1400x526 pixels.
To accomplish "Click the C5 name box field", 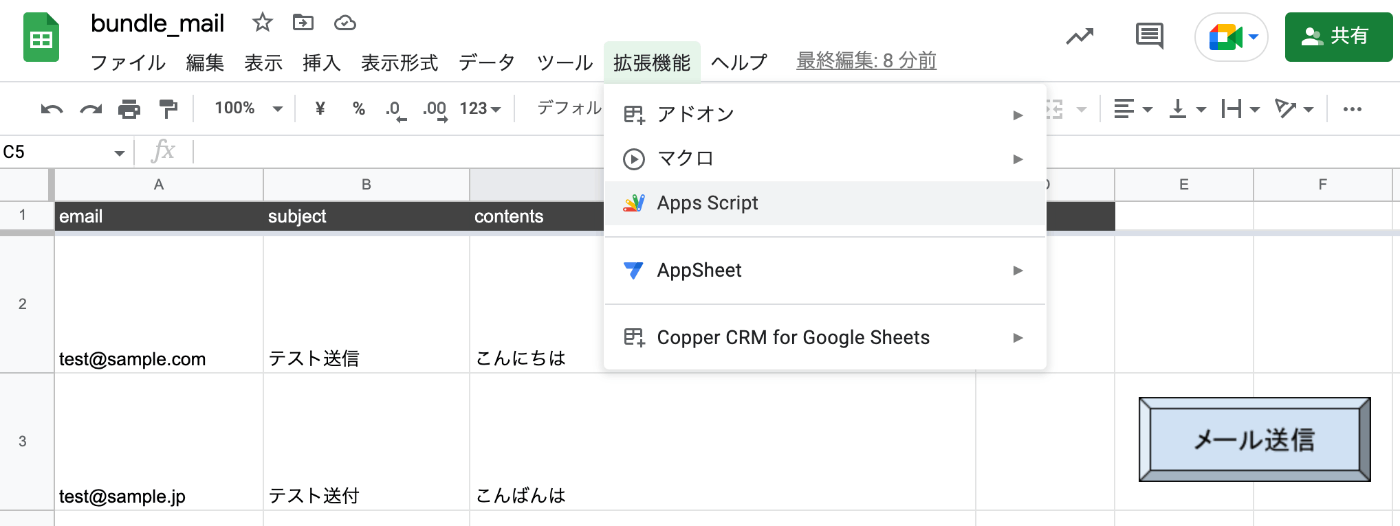I will click(55, 152).
